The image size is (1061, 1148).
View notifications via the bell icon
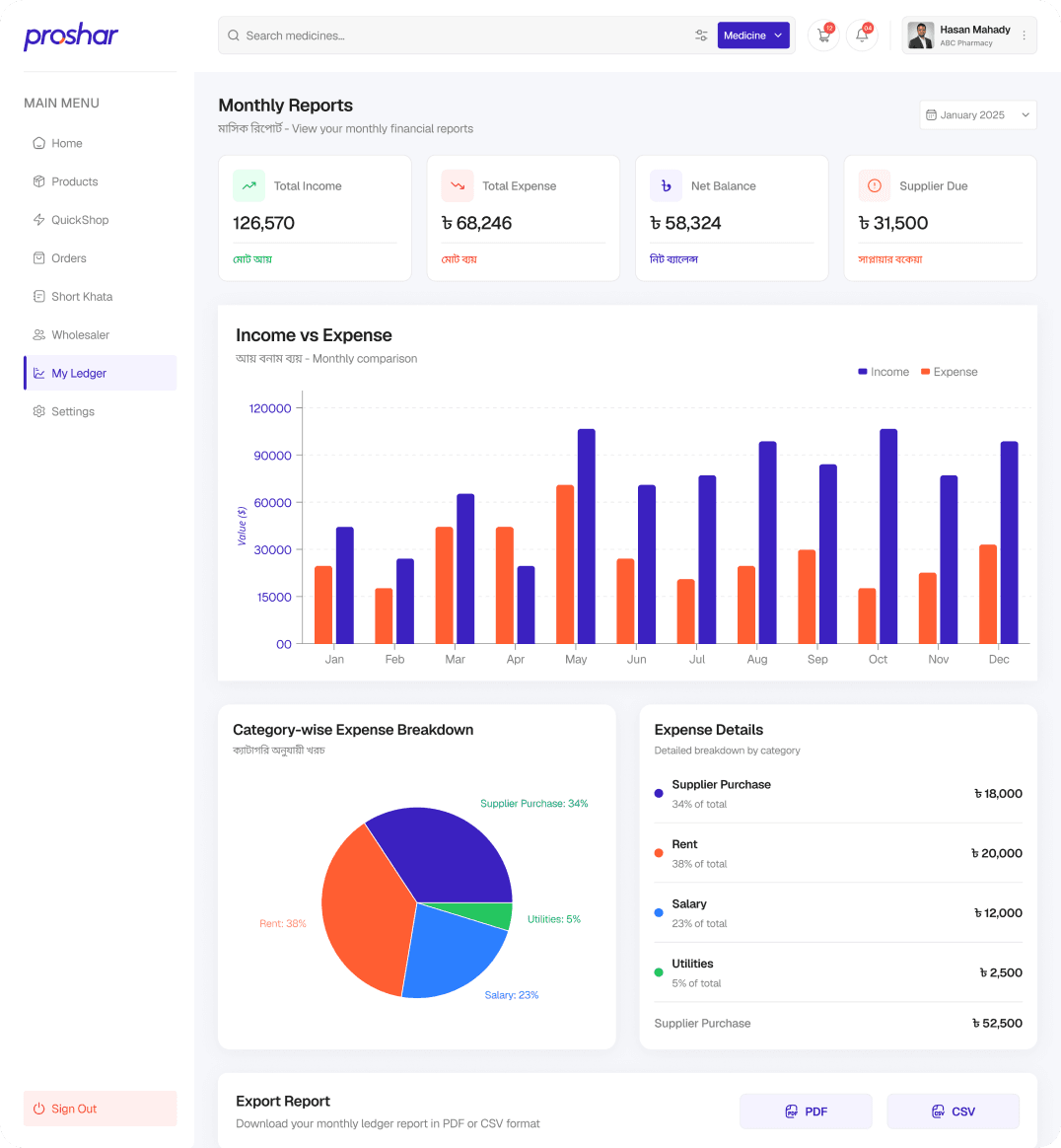click(x=861, y=36)
